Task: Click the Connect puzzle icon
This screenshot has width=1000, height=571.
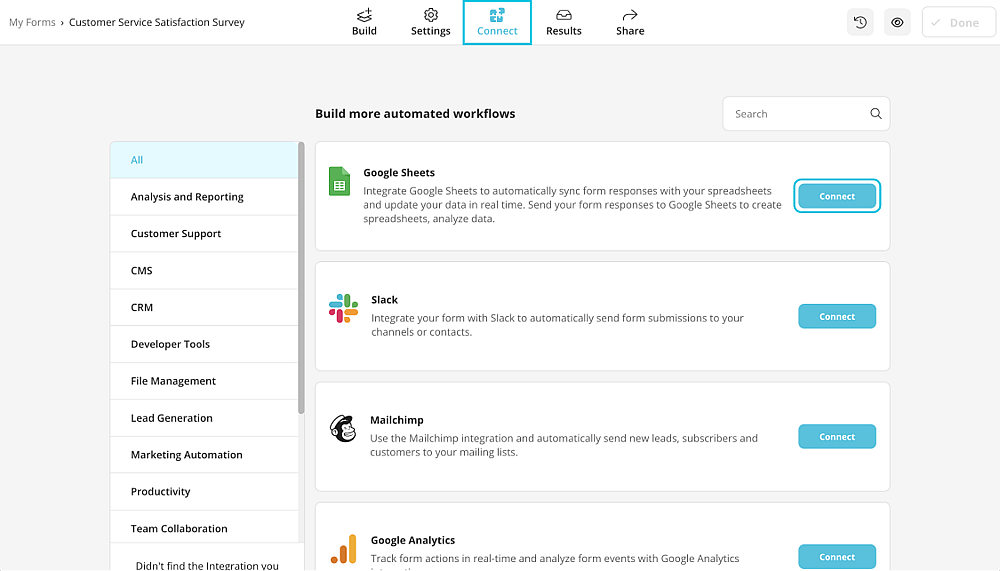Action: pos(497,15)
